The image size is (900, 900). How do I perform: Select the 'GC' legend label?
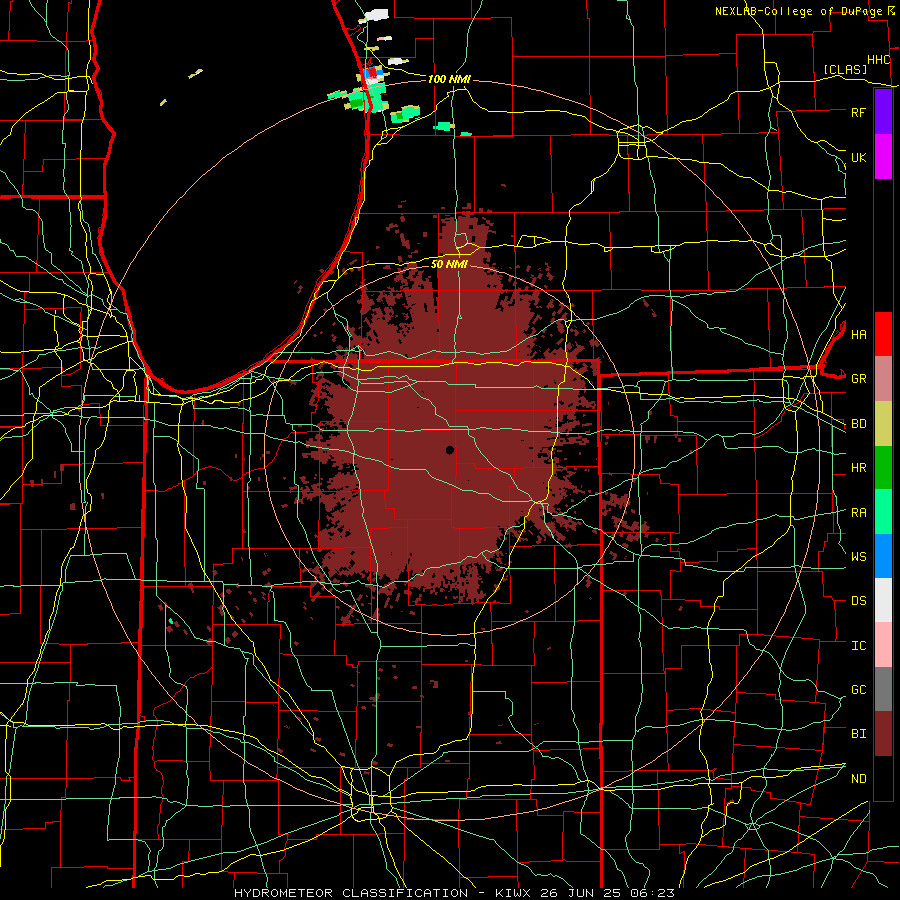[x=858, y=690]
